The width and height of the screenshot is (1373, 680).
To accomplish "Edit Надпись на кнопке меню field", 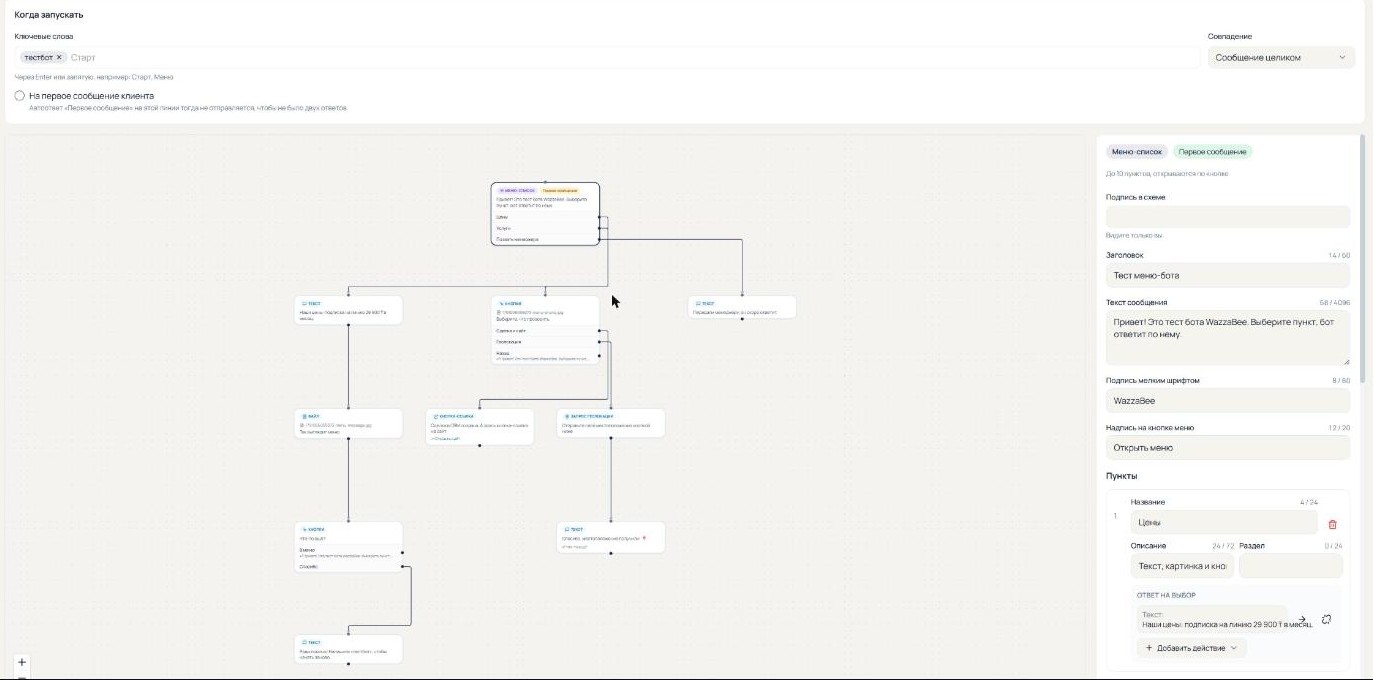I will [x=1228, y=448].
